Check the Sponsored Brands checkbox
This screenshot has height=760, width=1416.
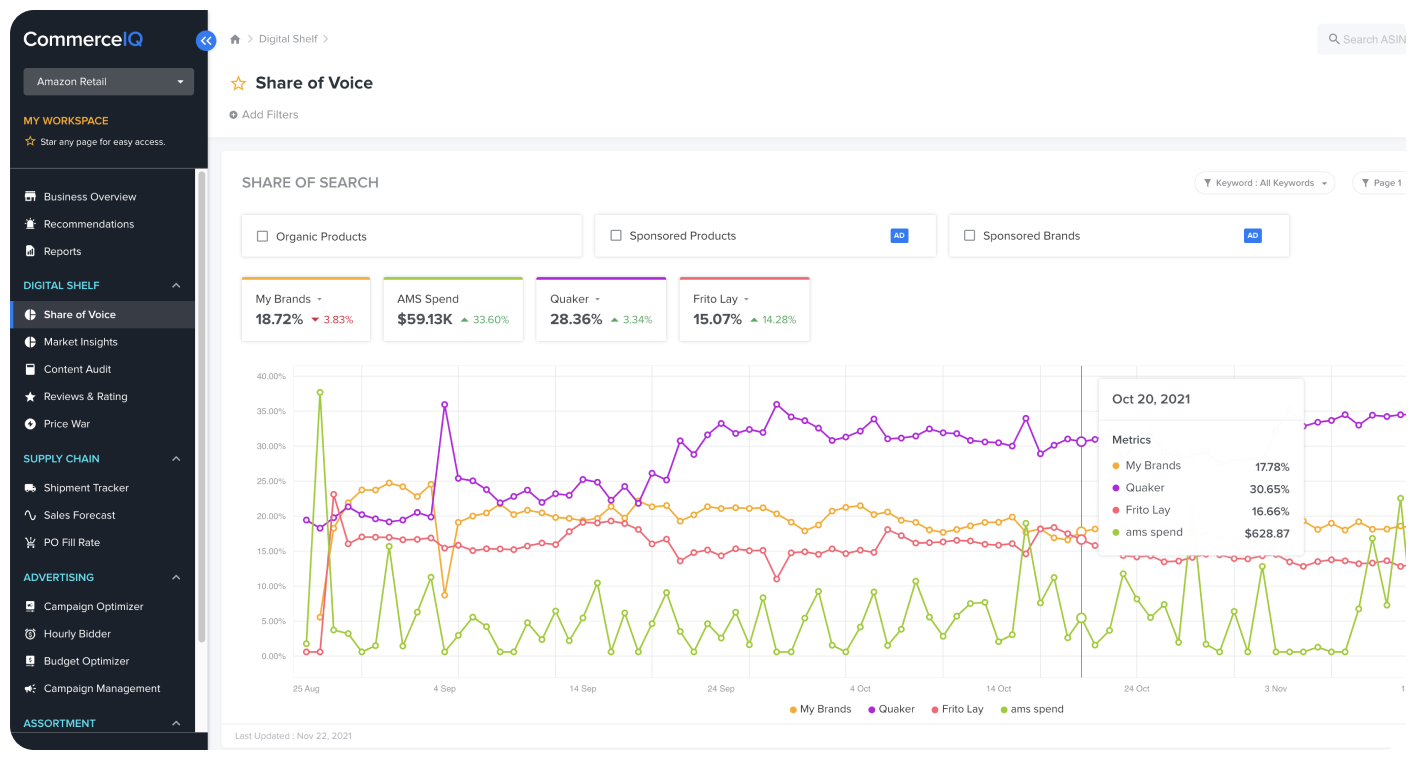(x=969, y=236)
